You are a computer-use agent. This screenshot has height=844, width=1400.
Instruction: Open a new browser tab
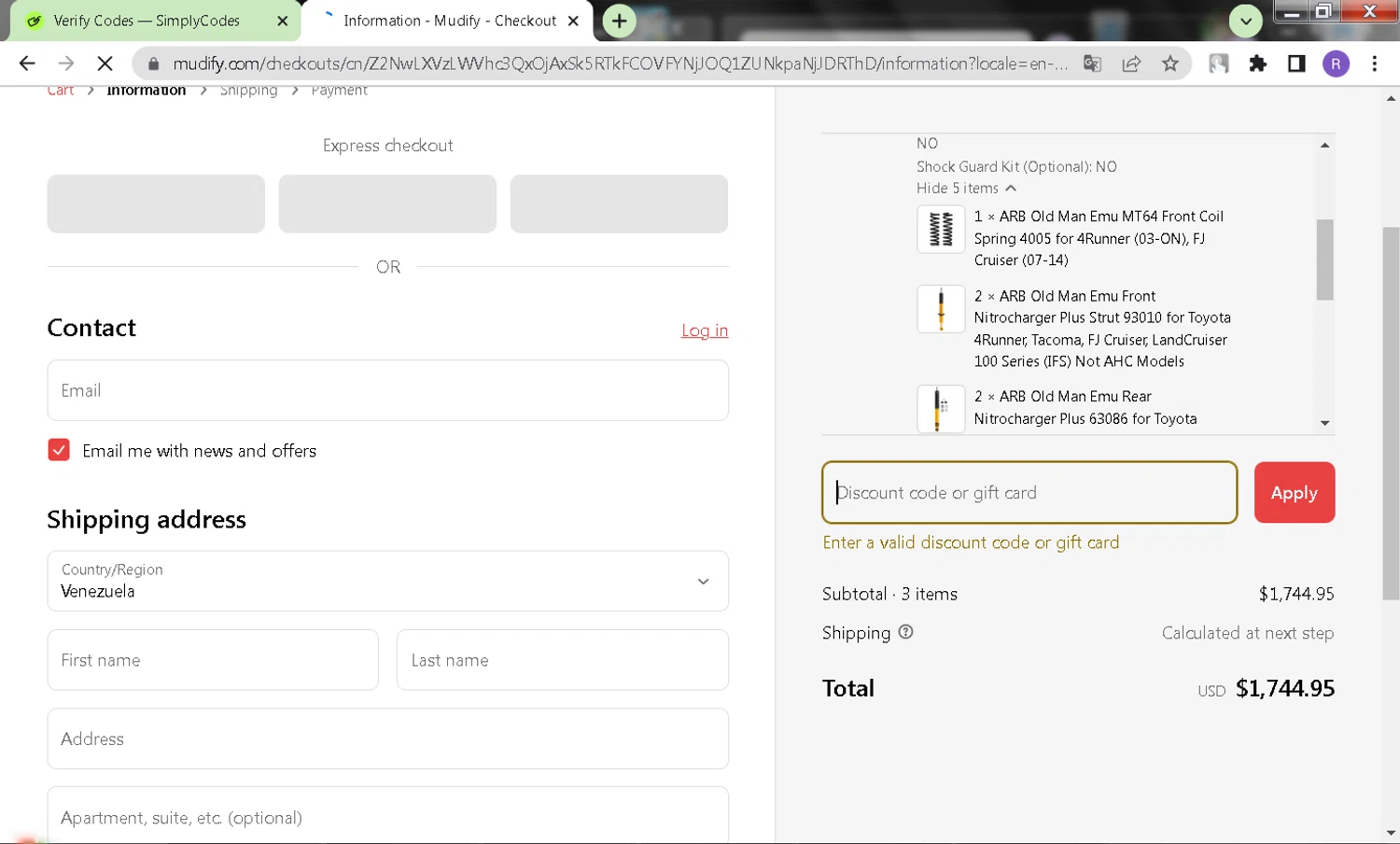[619, 21]
